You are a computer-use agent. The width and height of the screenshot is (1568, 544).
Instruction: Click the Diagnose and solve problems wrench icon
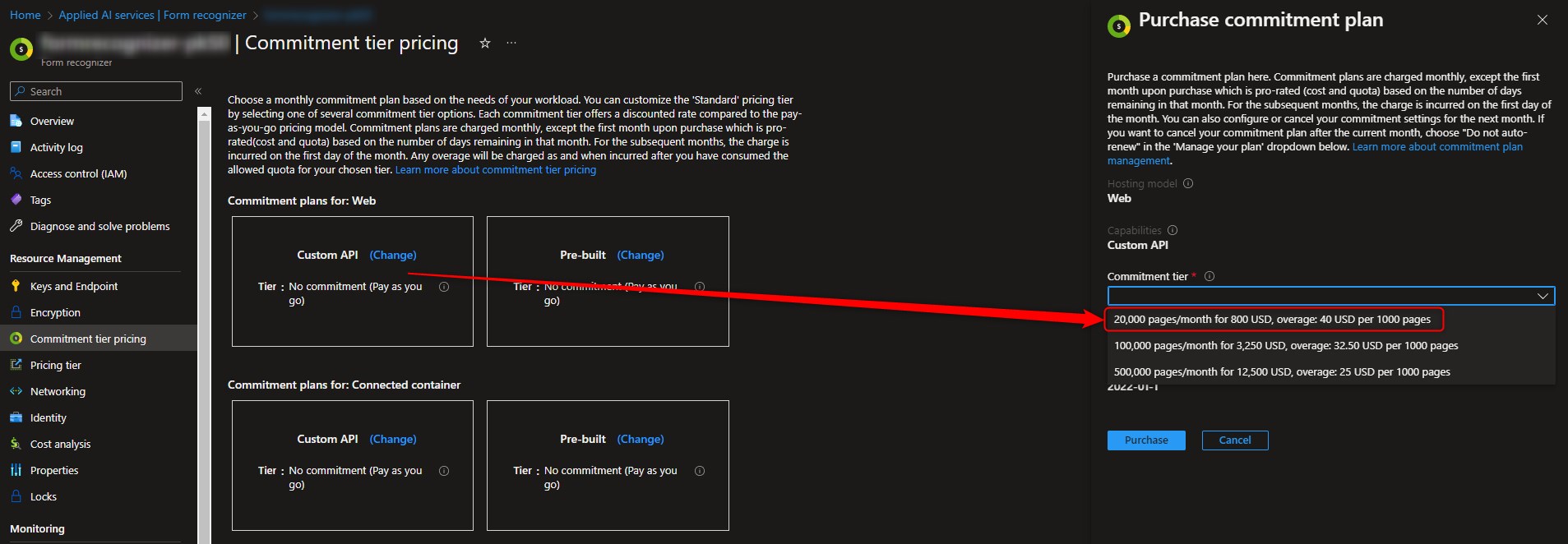pyautogui.click(x=16, y=226)
